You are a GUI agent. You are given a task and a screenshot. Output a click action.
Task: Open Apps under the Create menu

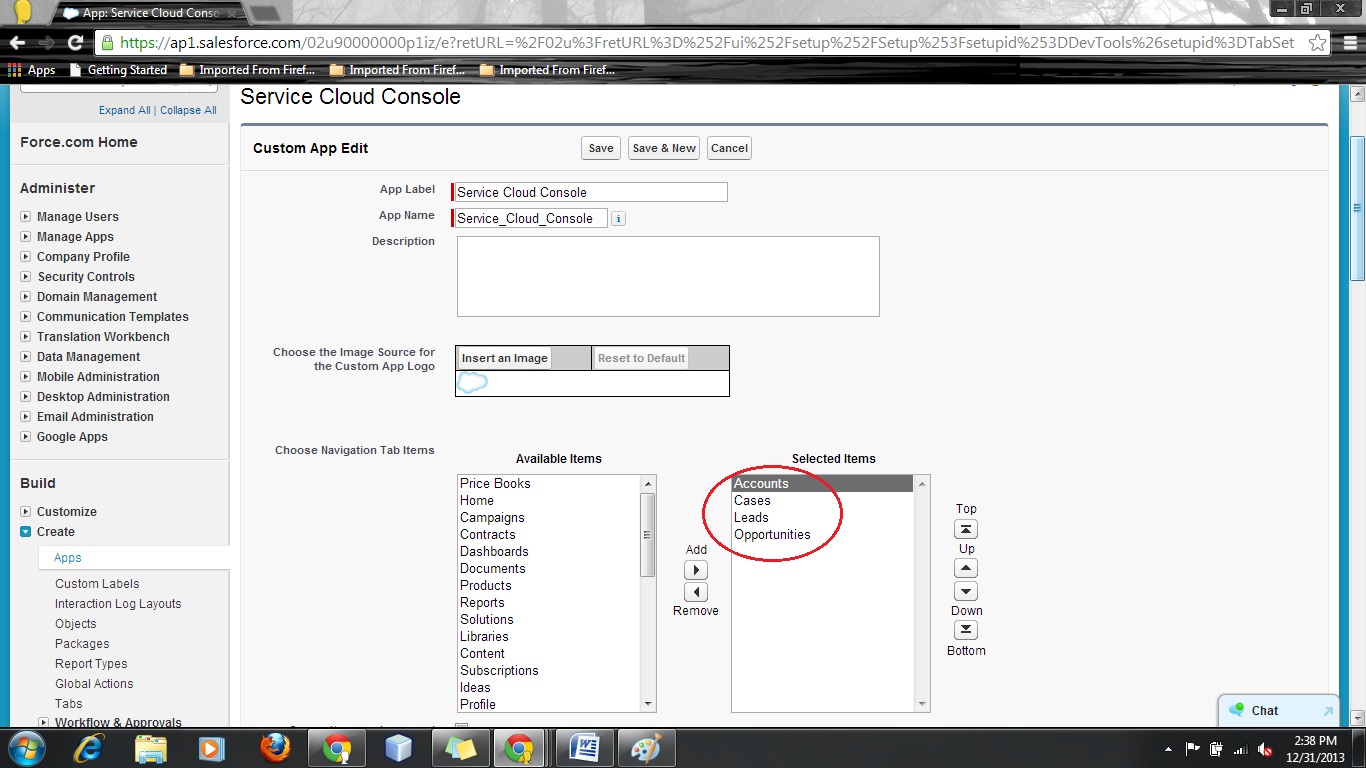(x=68, y=558)
